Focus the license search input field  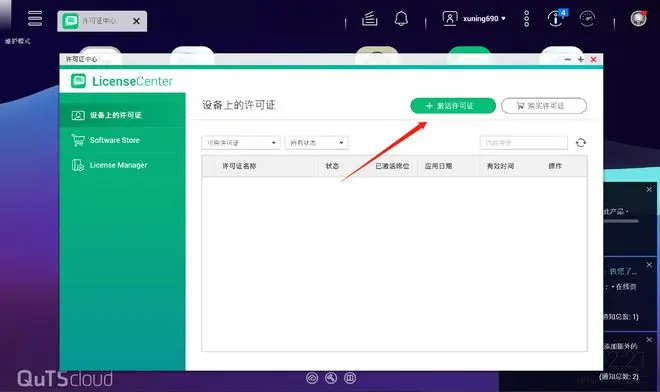523,143
